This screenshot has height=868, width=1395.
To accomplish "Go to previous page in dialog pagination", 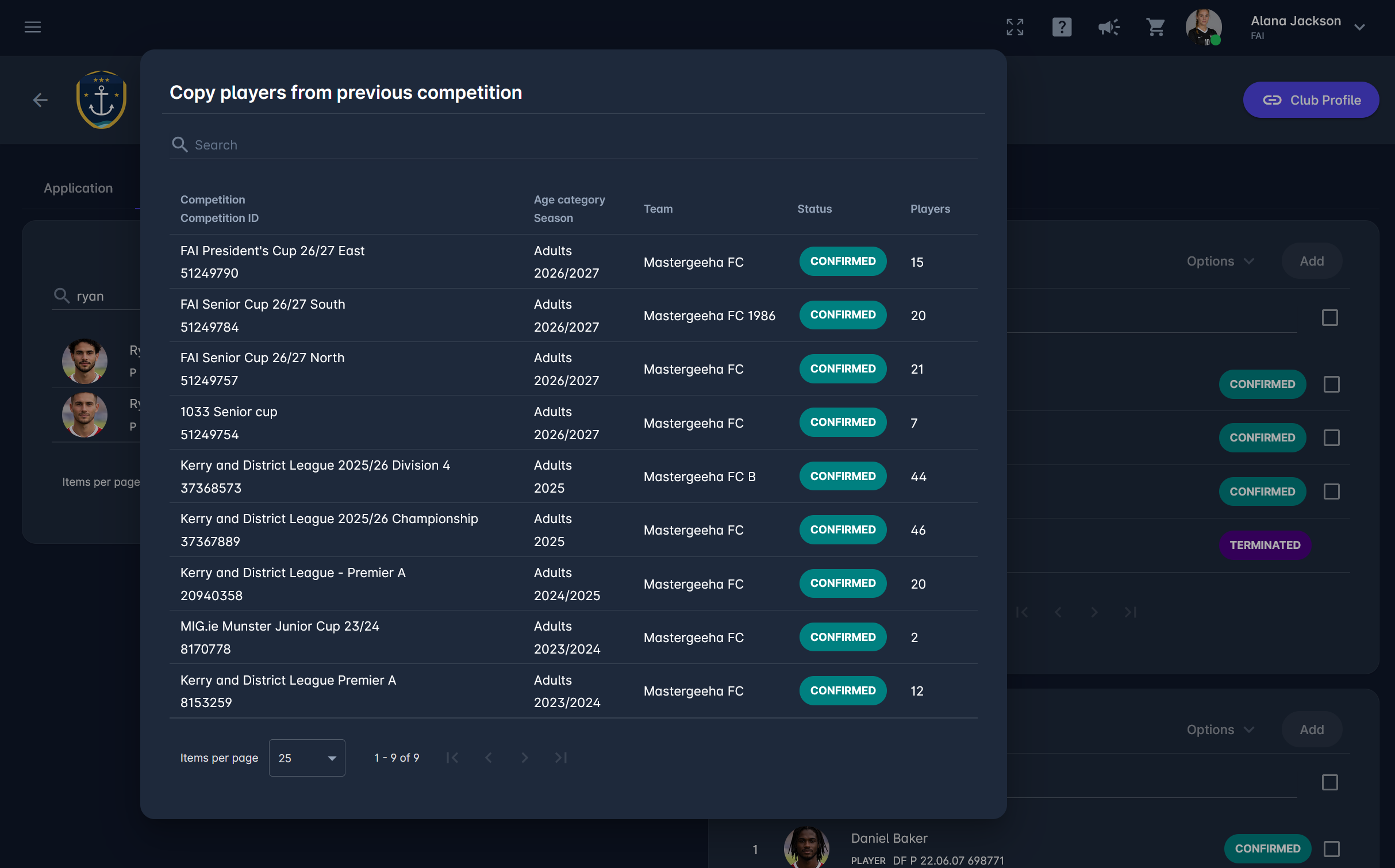I will click(489, 758).
